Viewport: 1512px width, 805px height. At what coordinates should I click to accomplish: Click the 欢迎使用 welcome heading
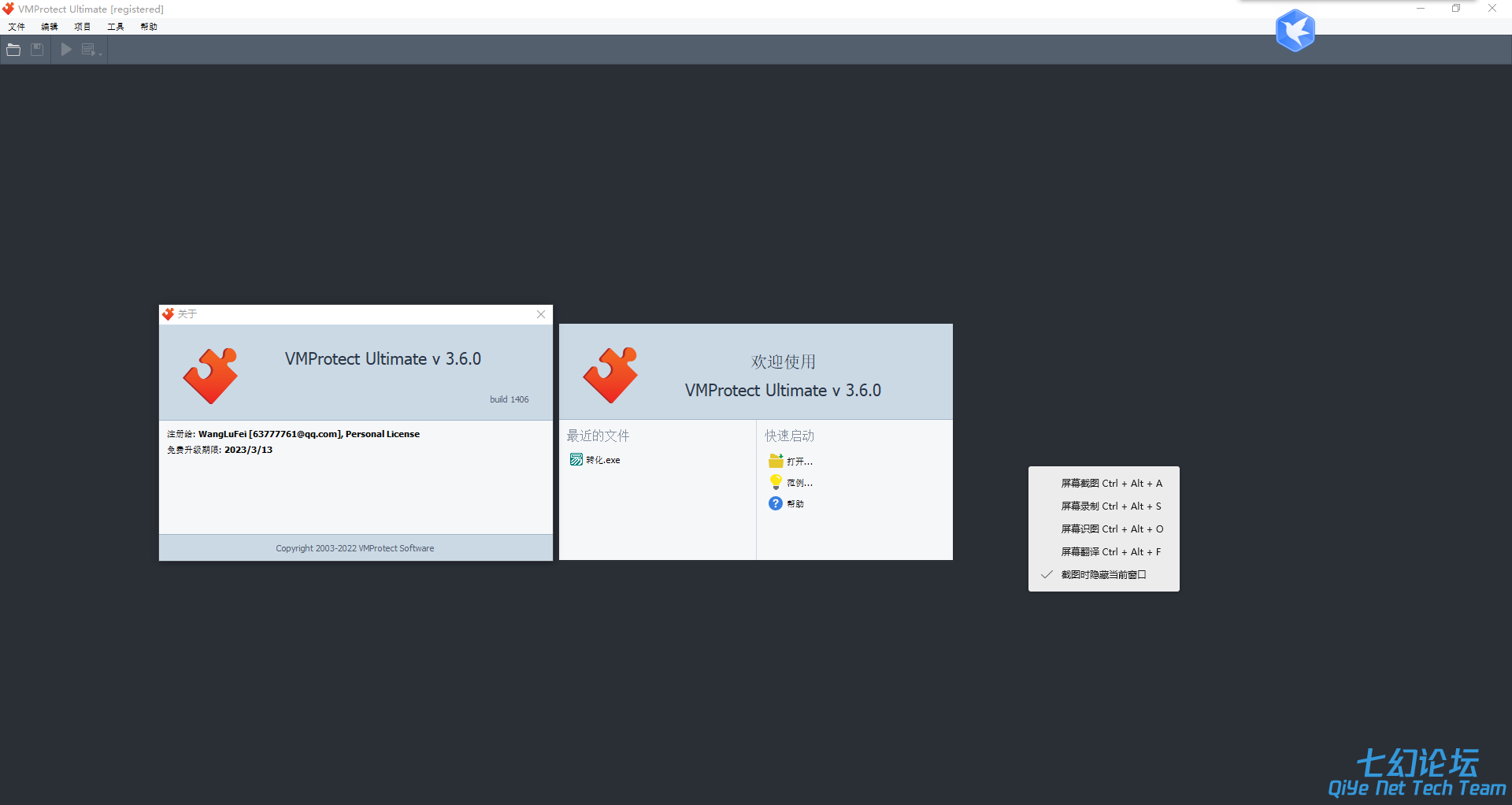[784, 362]
